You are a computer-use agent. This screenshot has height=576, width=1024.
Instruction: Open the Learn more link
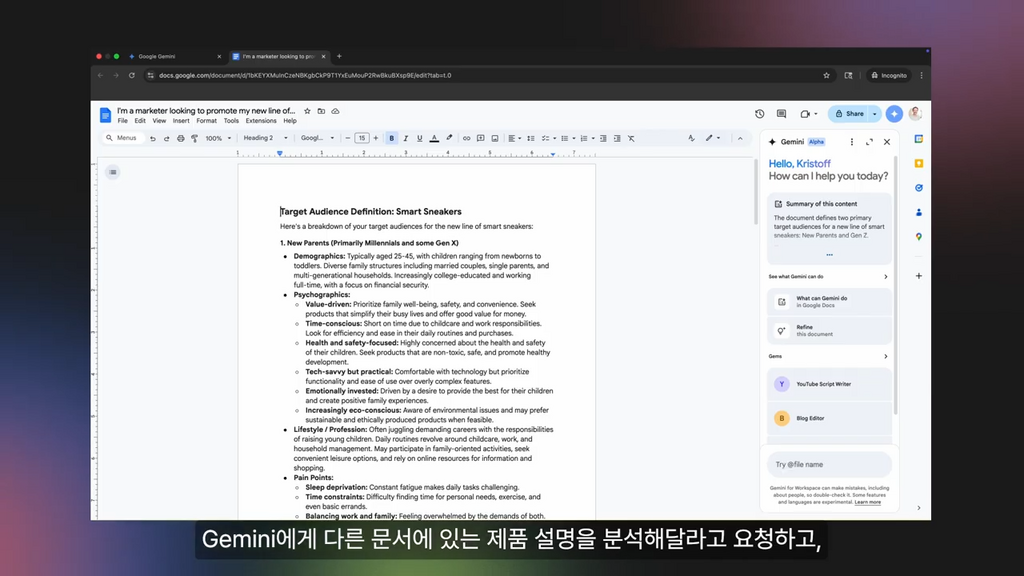click(867, 502)
